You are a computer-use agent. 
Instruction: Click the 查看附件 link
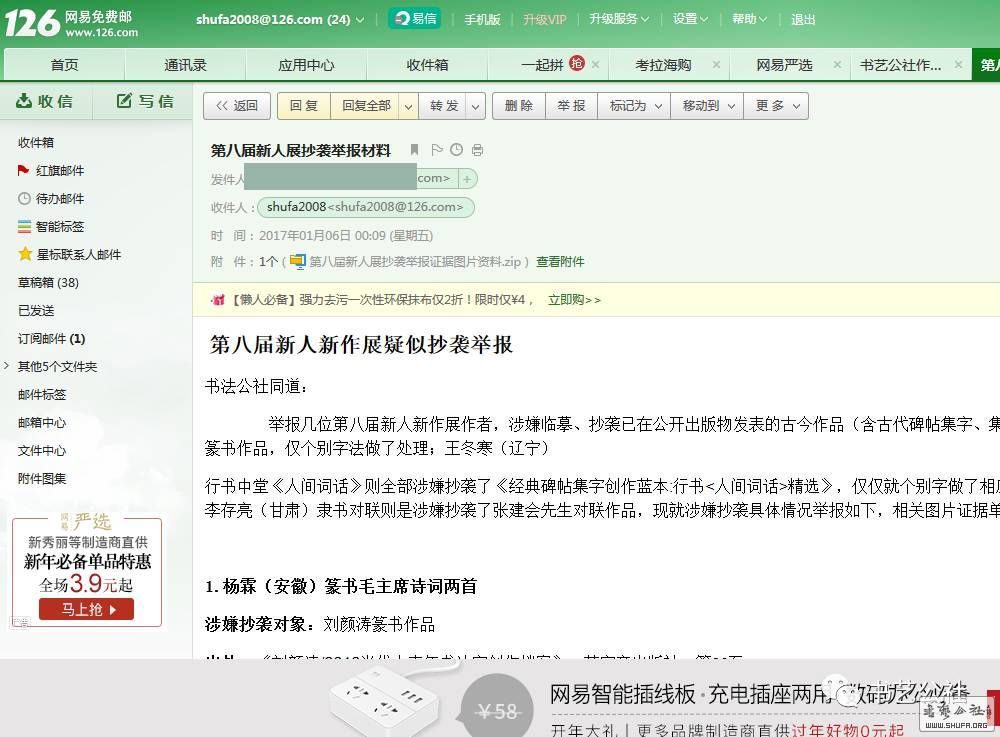(560, 262)
